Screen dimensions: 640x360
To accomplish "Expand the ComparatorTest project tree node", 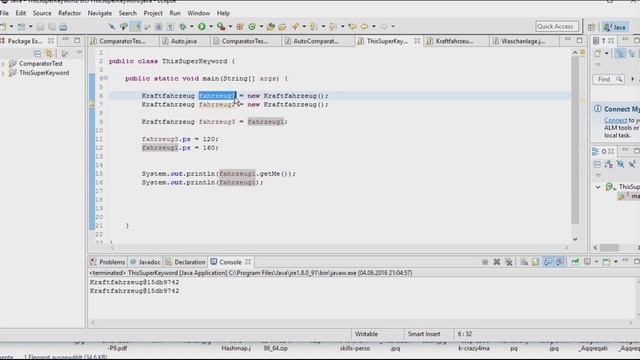I will pos(3,64).
